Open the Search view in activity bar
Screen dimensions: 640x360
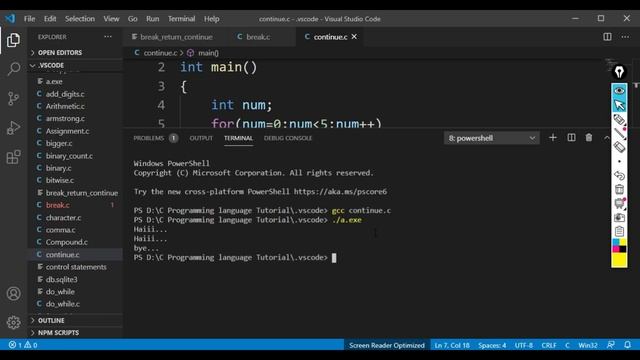[x=13, y=69]
